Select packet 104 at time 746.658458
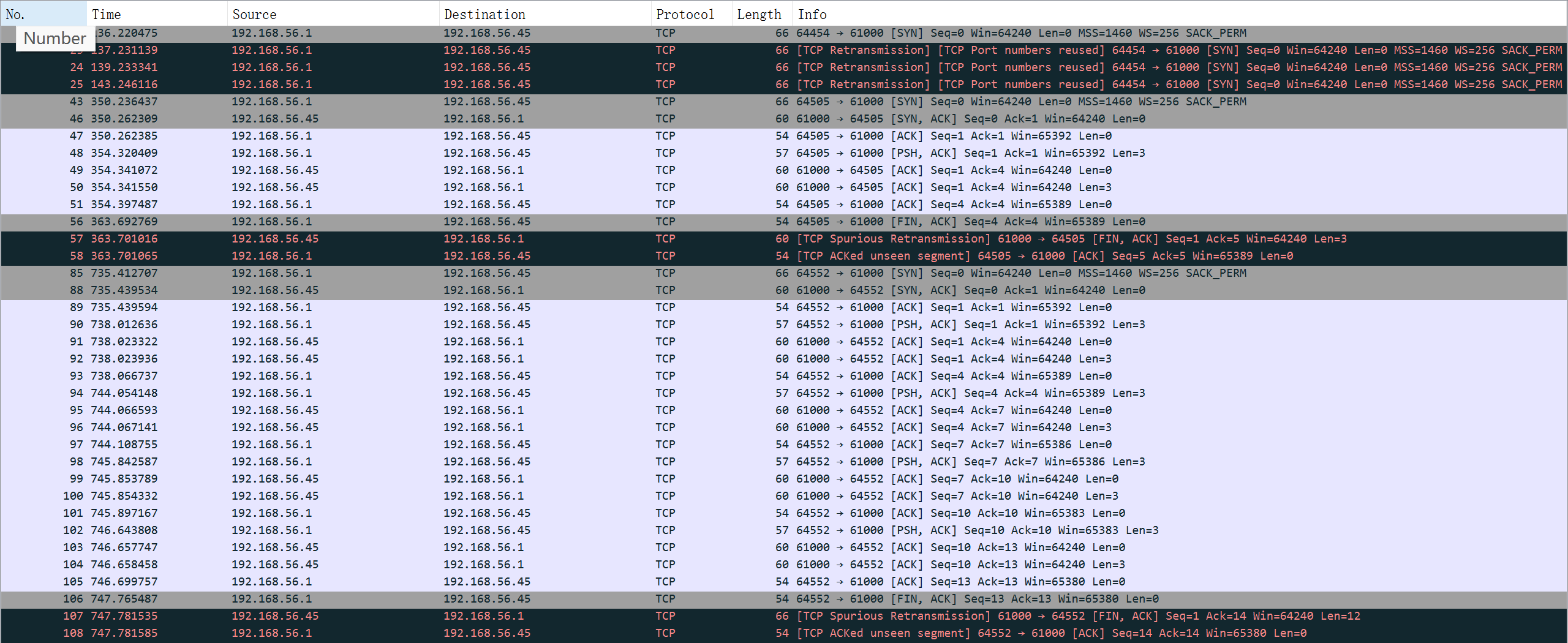This screenshot has height=643, width=1568. pyautogui.click(x=784, y=565)
